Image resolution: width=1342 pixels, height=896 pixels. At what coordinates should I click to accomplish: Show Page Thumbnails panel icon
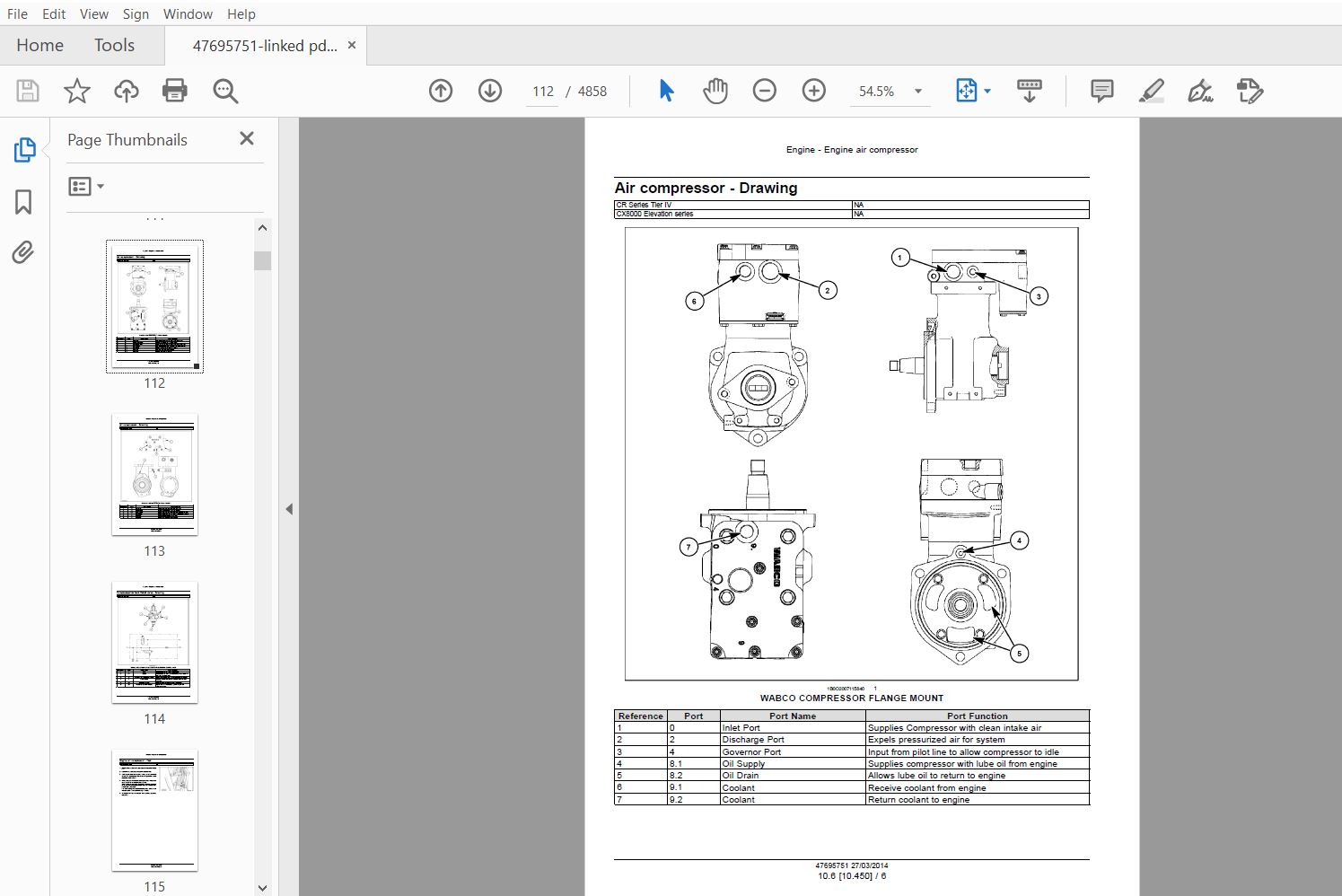pyautogui.click(x=24, y=150)
